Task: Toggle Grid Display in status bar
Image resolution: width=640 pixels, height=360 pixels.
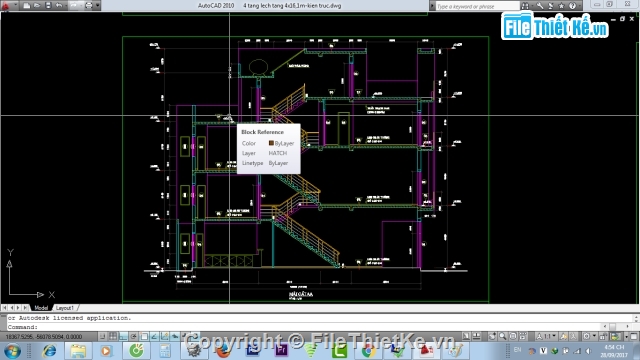Action: click(x=113, y=337)
